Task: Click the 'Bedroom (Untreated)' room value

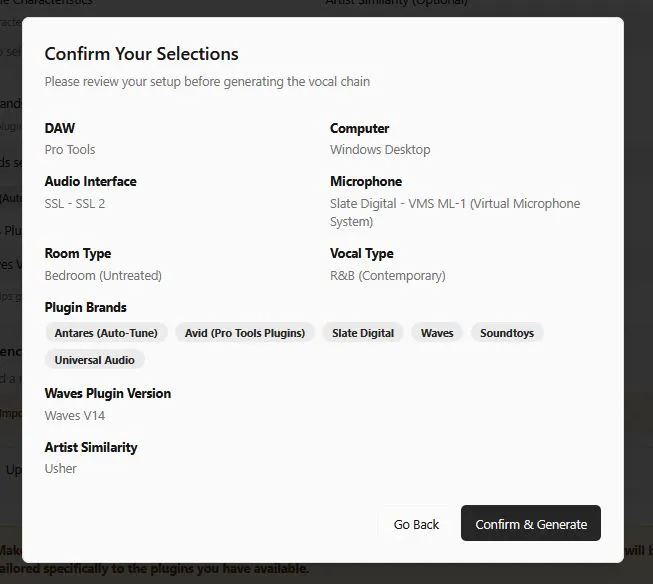Action: click(x=103, y=276)
